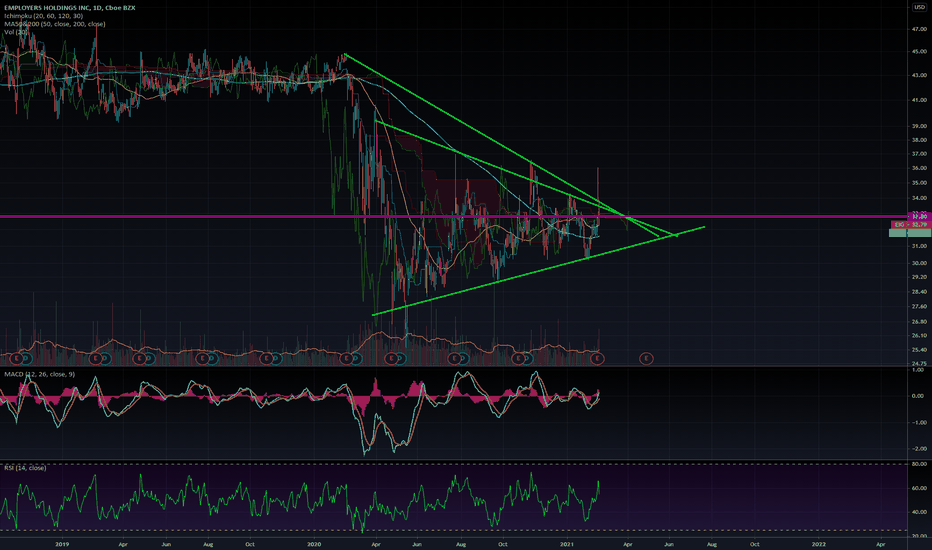Select the USD currency button on price axis
The height and width of the screenshot is (550, 932).
[x=919, y=7]
